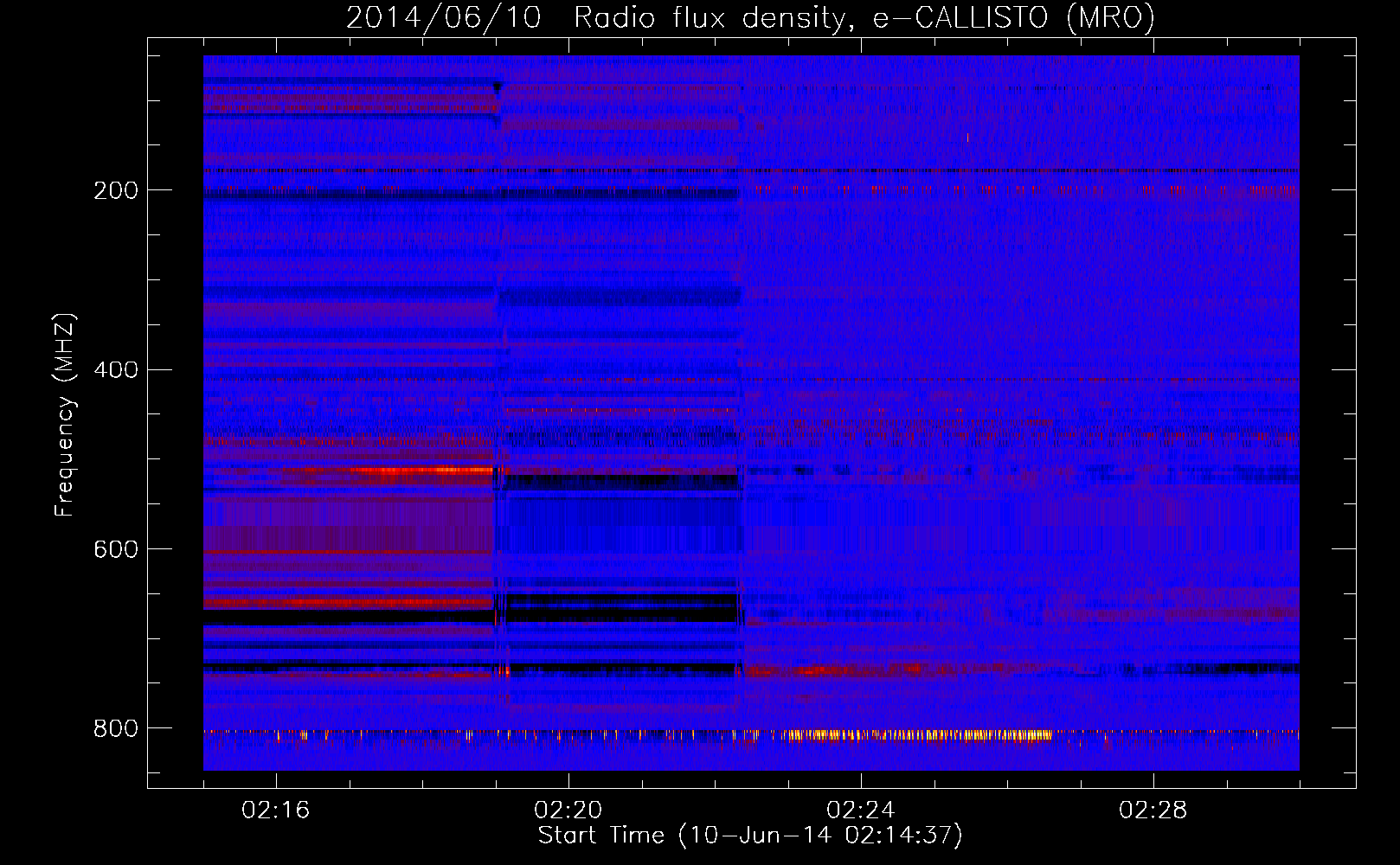Click the plot title 'Radio flux density, e-CALLISTO (MRO)'
This screenshot has width=1400, height=865.
[x=864, y=17]
